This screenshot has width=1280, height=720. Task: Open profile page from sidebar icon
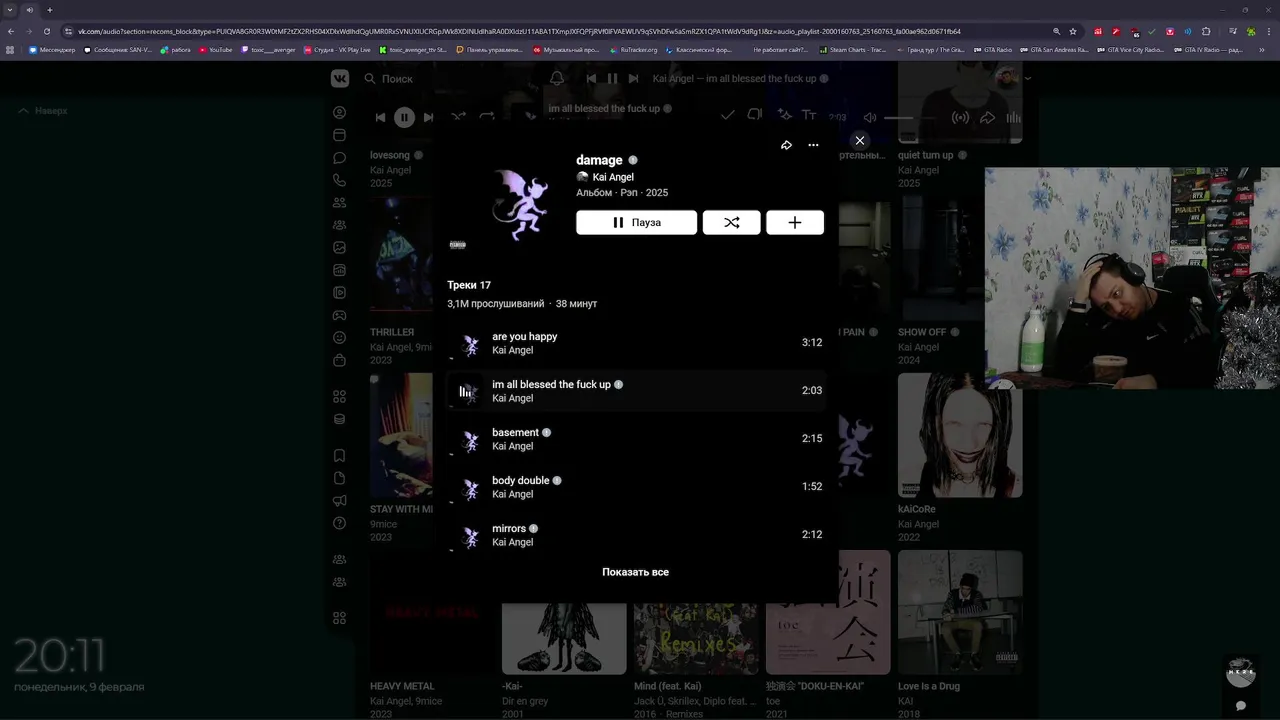click(340, 113)
